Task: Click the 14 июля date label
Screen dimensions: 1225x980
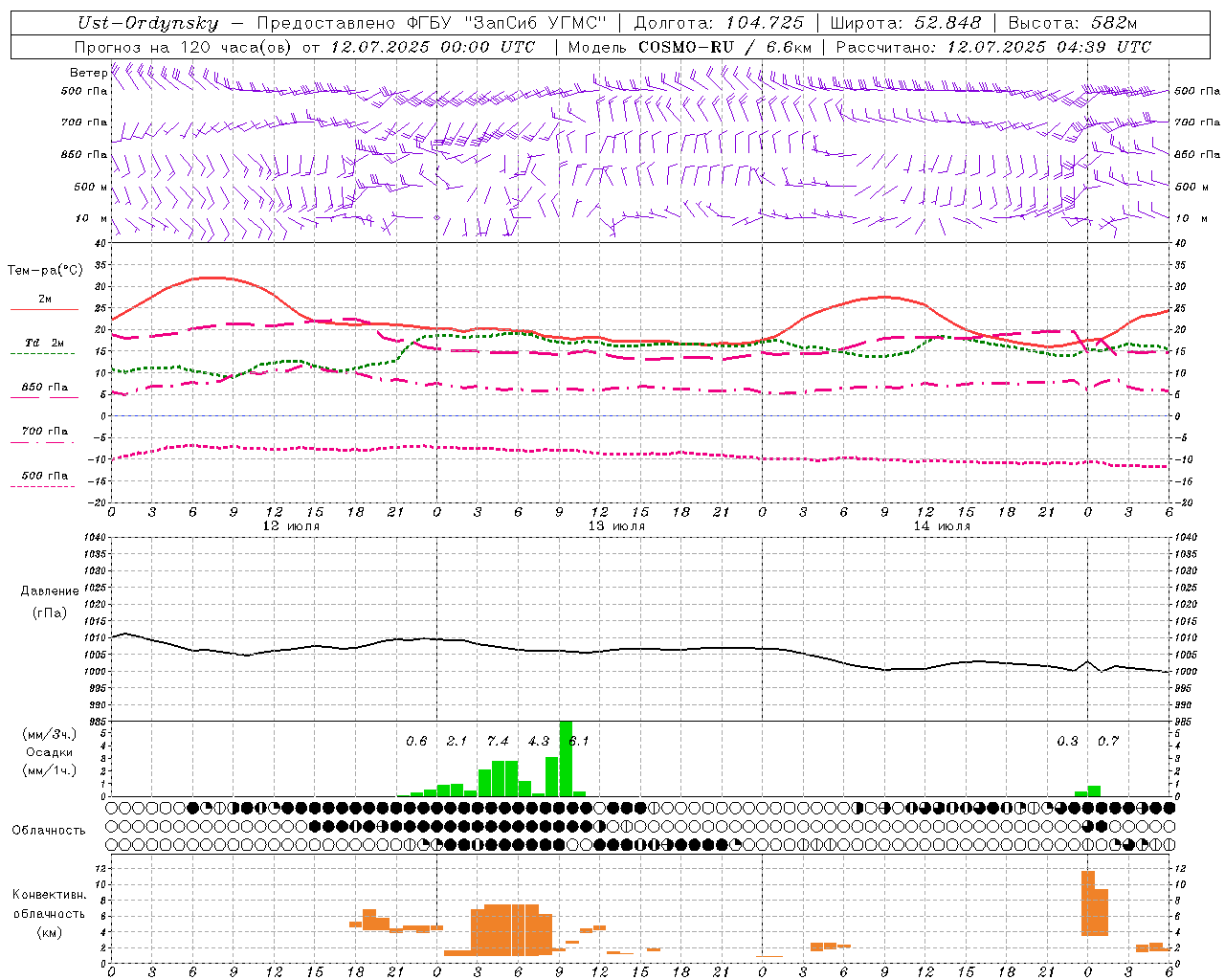Action: 942,526
